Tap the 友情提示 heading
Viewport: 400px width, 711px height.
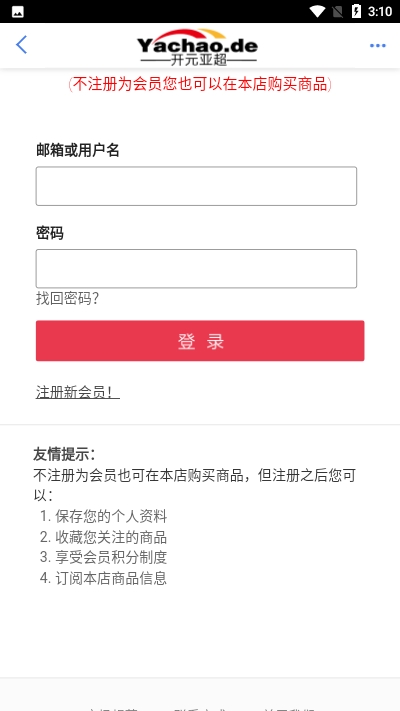(x=64, y=454)
